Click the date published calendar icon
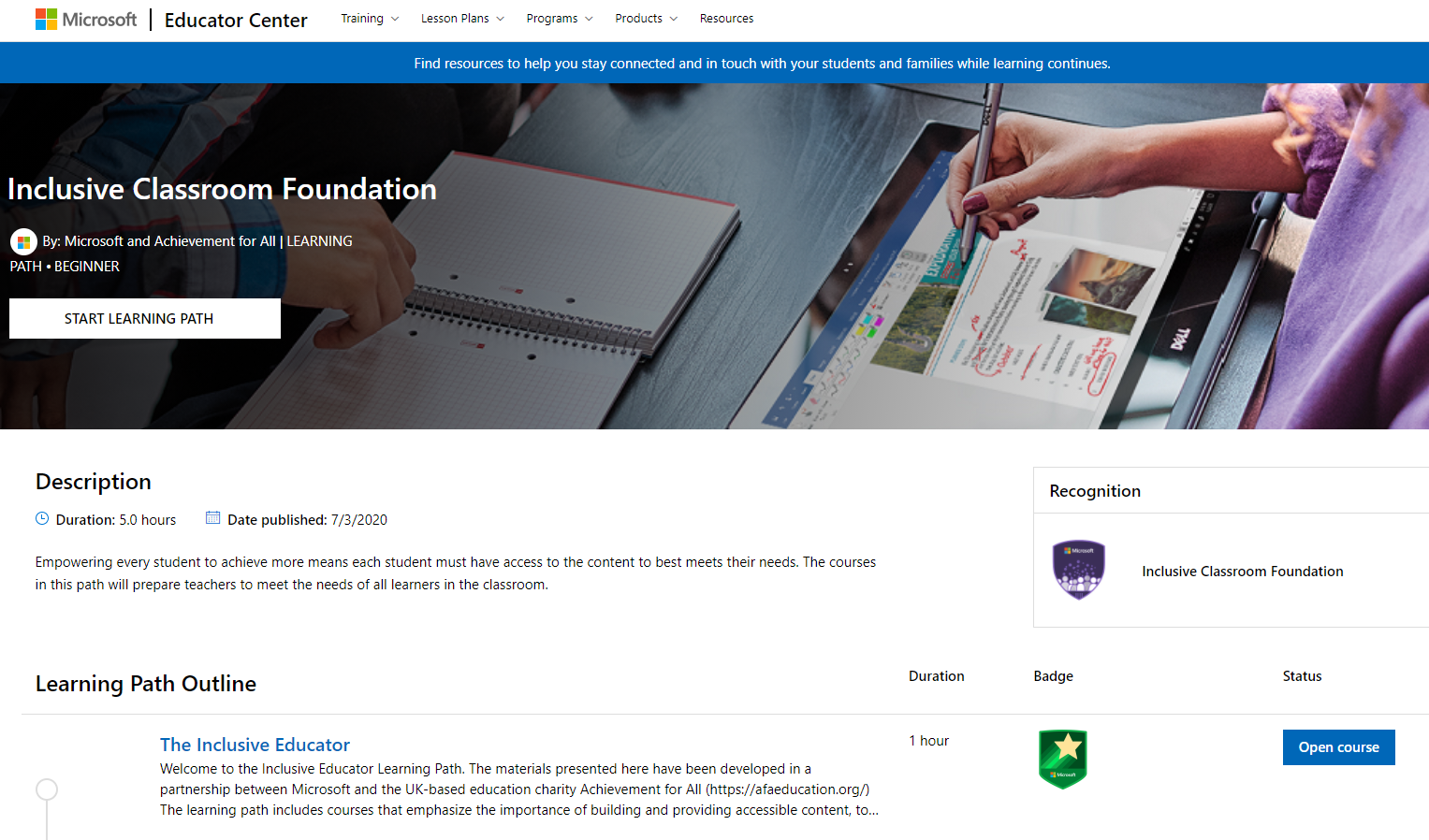This screenshot has height=840, width=1429. pyautogui.click(x=212, y=518)
